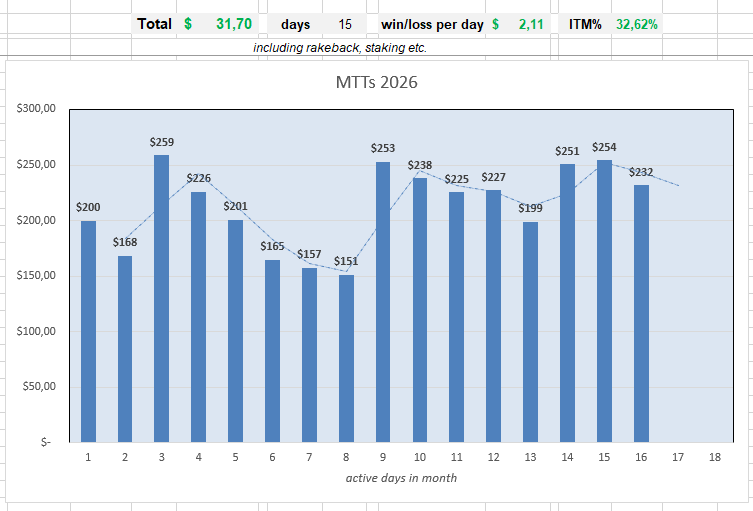Select the ITM% value 32,62%
This screenshot has width=753, height=511.
click(x=636, y=24)
